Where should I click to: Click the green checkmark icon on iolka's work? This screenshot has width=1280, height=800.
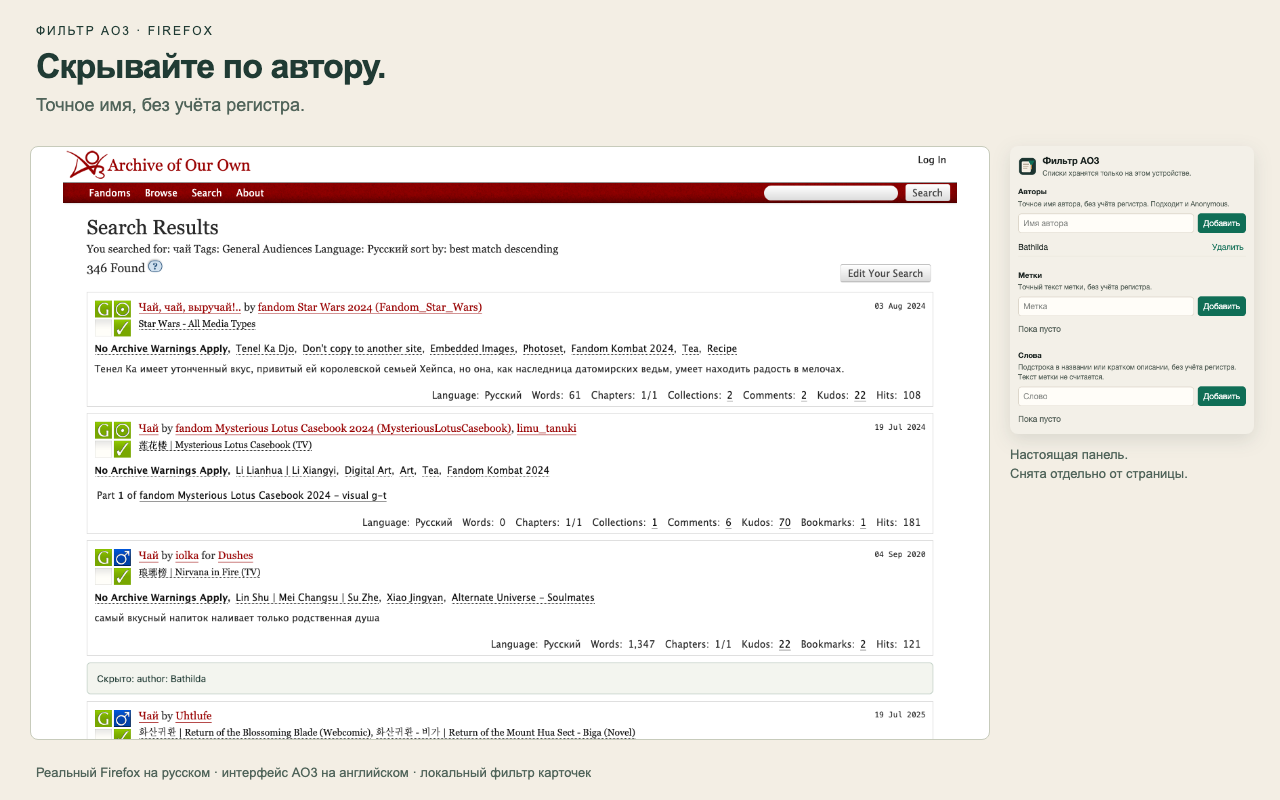pyautogui.click(x=122, y=577)
